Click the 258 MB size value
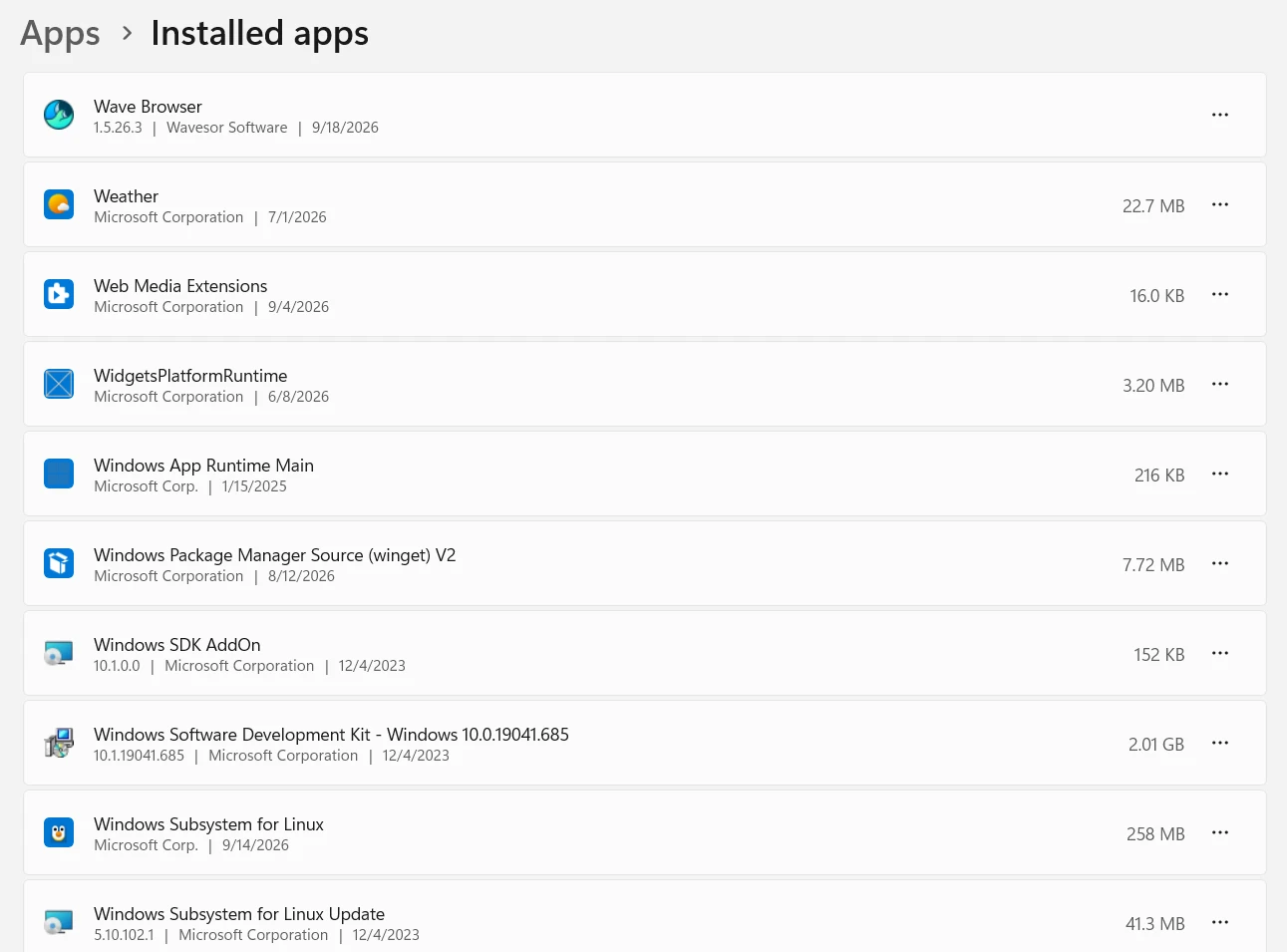This screenshot has width=1287, height=952. tap(1155, 834)
